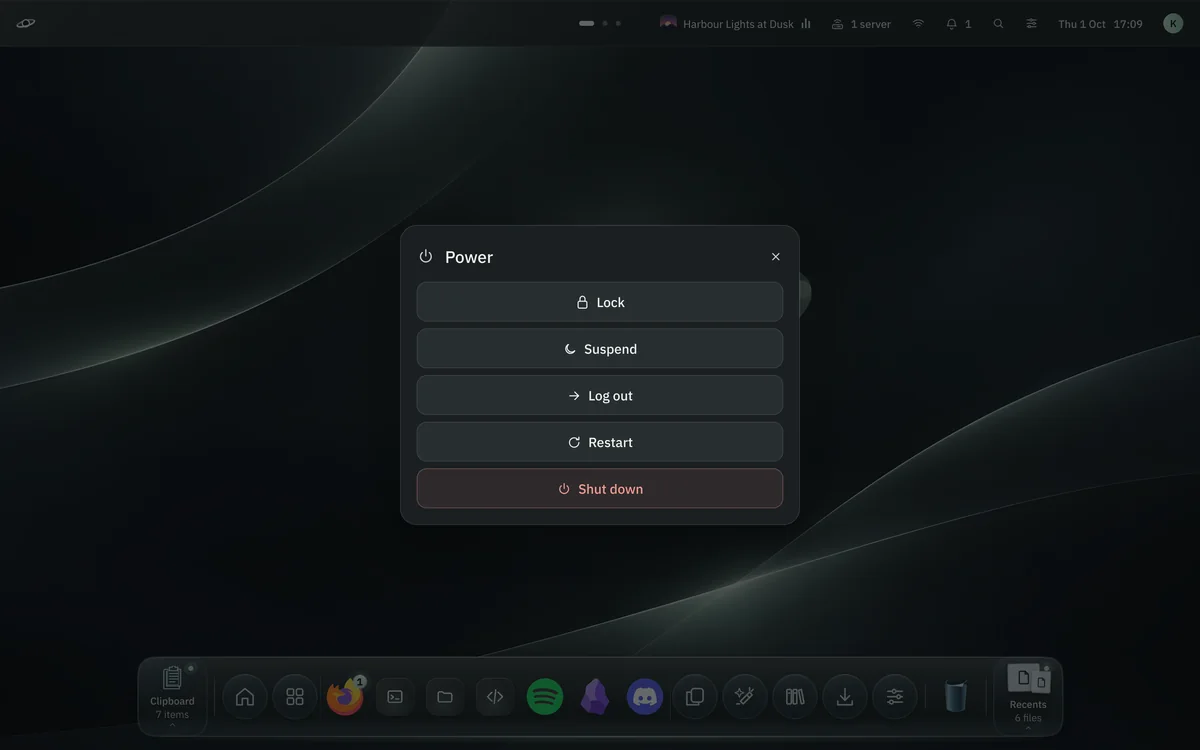Open notifications bell showing 1

coord(958,24)
